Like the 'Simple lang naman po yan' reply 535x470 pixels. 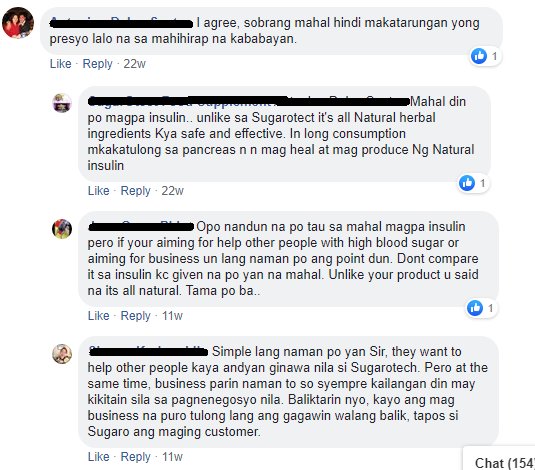point(99,457)
